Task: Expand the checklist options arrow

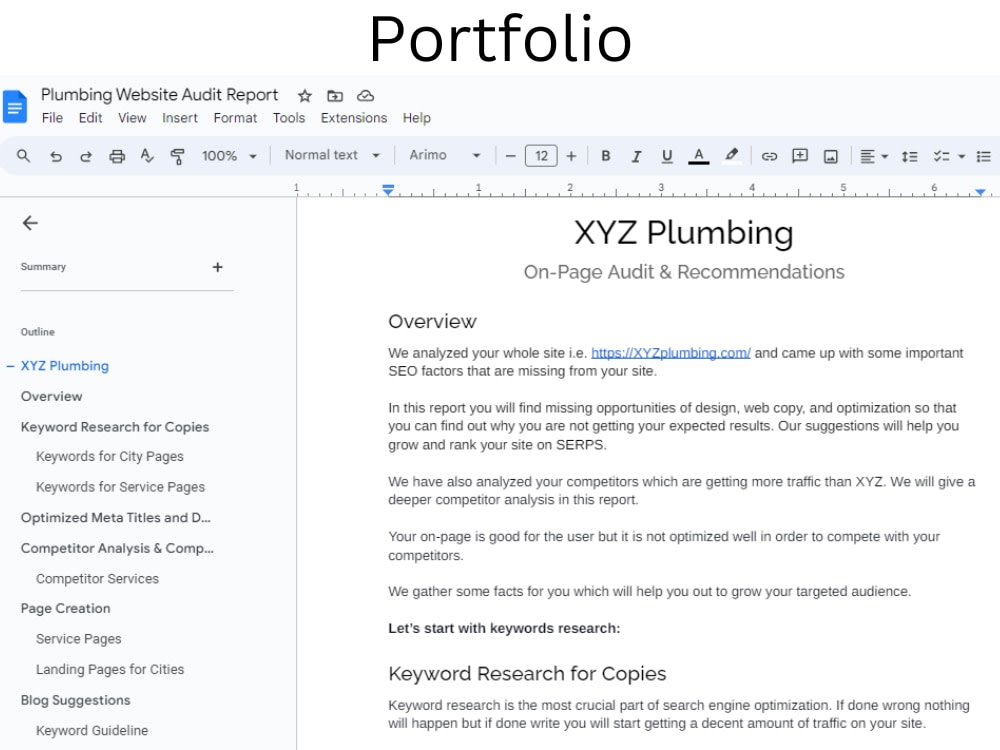Action: pos(962,157)
